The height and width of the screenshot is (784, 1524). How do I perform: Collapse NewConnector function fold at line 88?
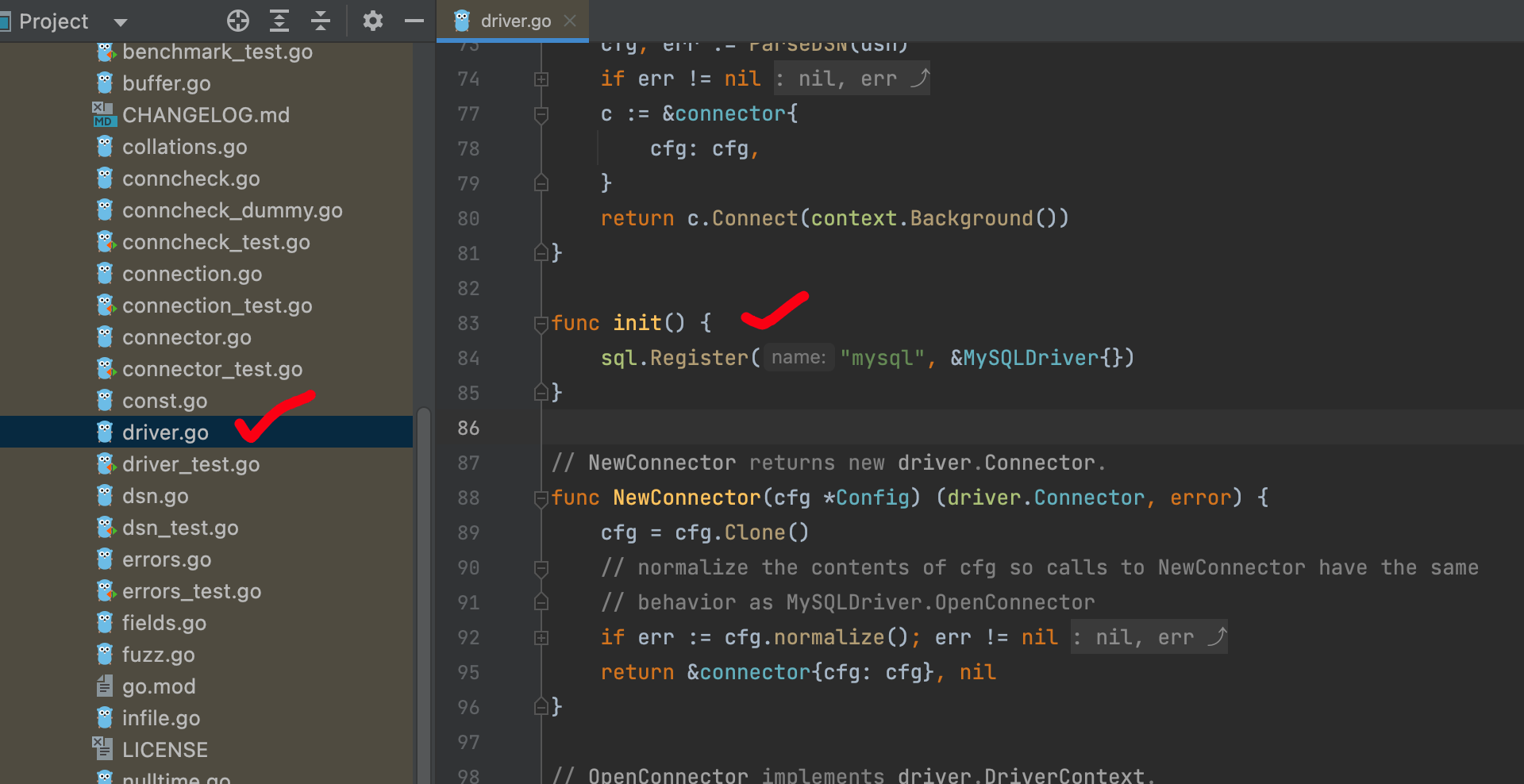[x=541, y=498]
